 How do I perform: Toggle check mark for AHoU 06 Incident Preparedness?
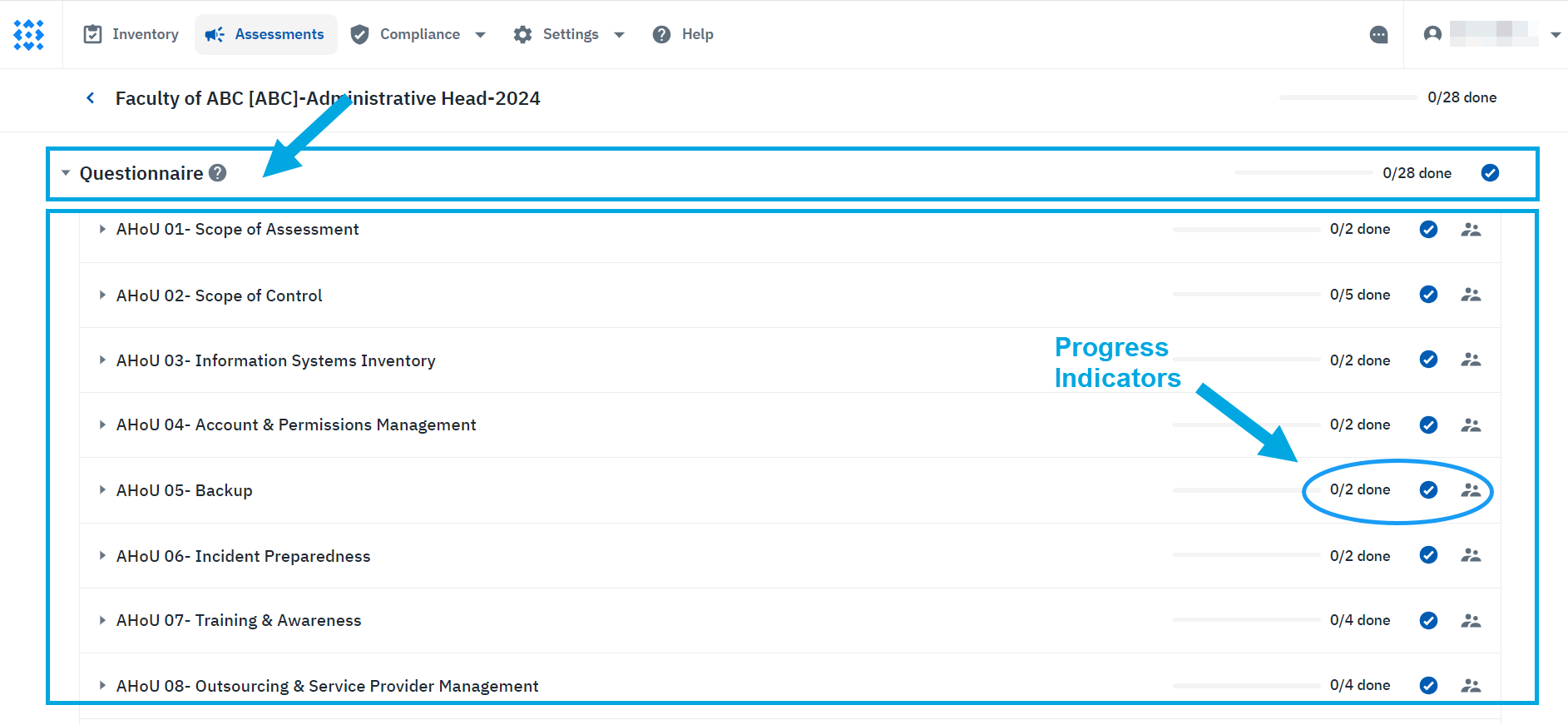tap(1428, 555)
